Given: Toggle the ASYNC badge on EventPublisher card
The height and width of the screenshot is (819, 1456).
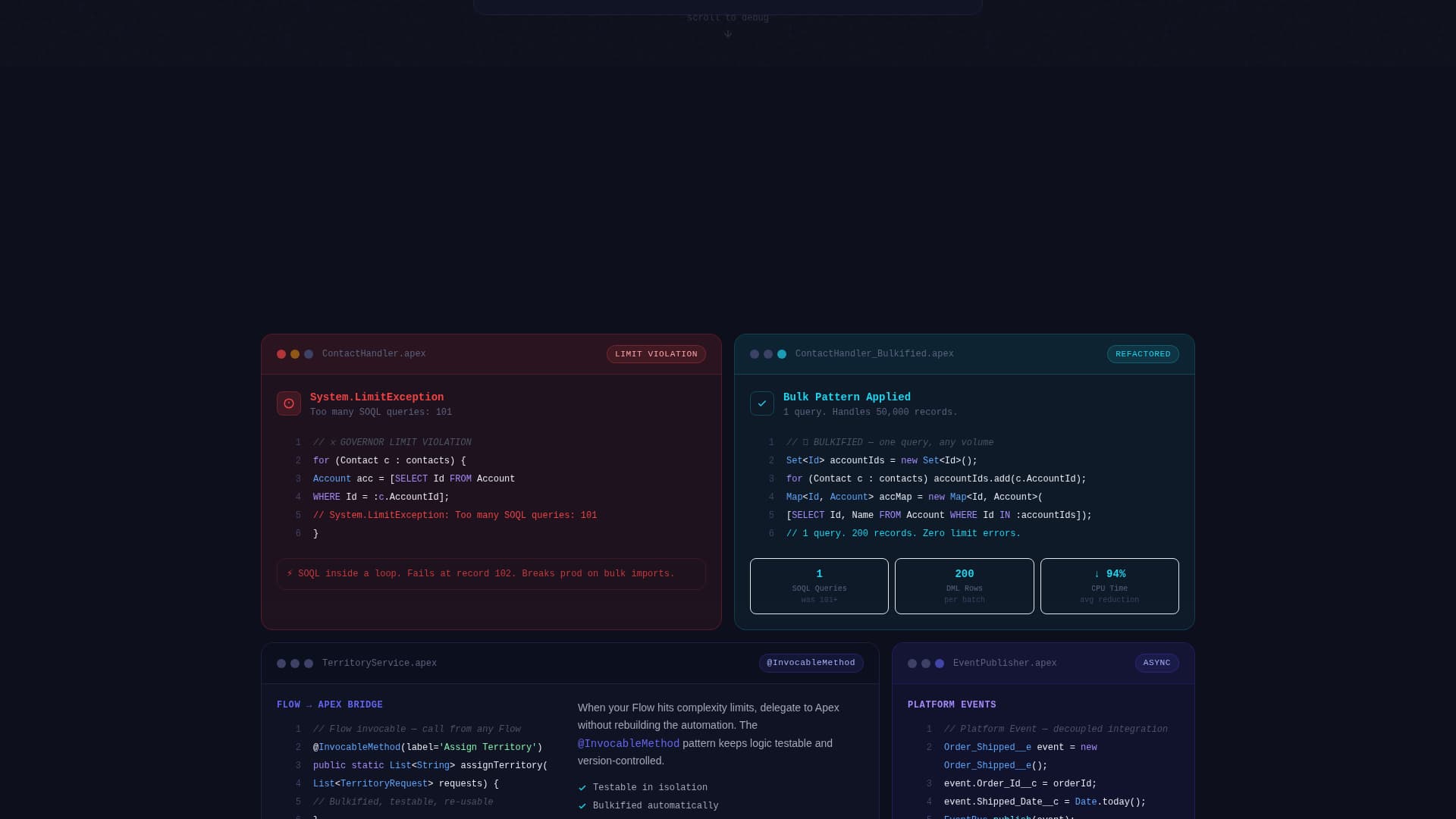Looking at the screenshot, I should tap(1156, 662).
